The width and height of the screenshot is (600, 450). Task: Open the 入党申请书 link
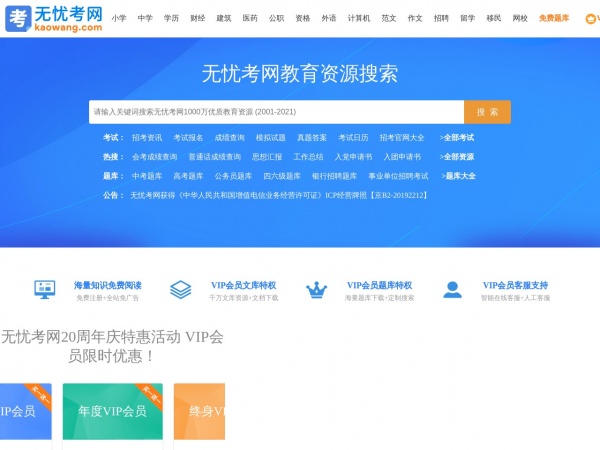[x=353, y=157]
